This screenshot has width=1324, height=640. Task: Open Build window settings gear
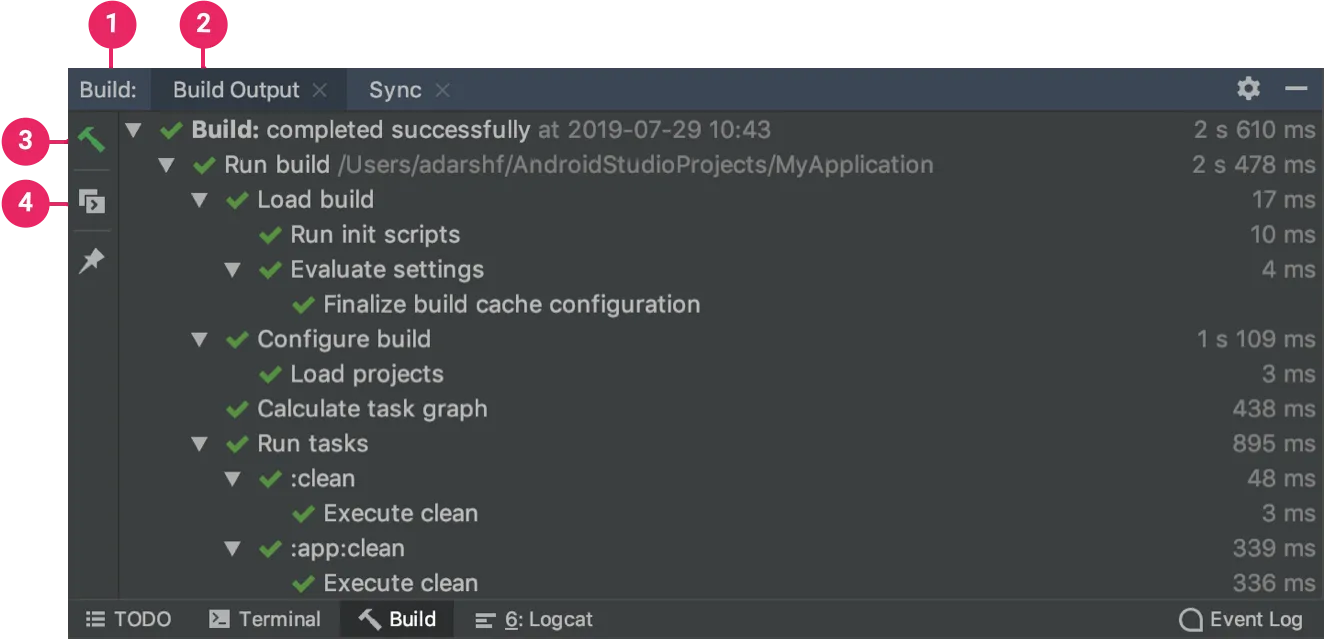(x=1248, y=89)
